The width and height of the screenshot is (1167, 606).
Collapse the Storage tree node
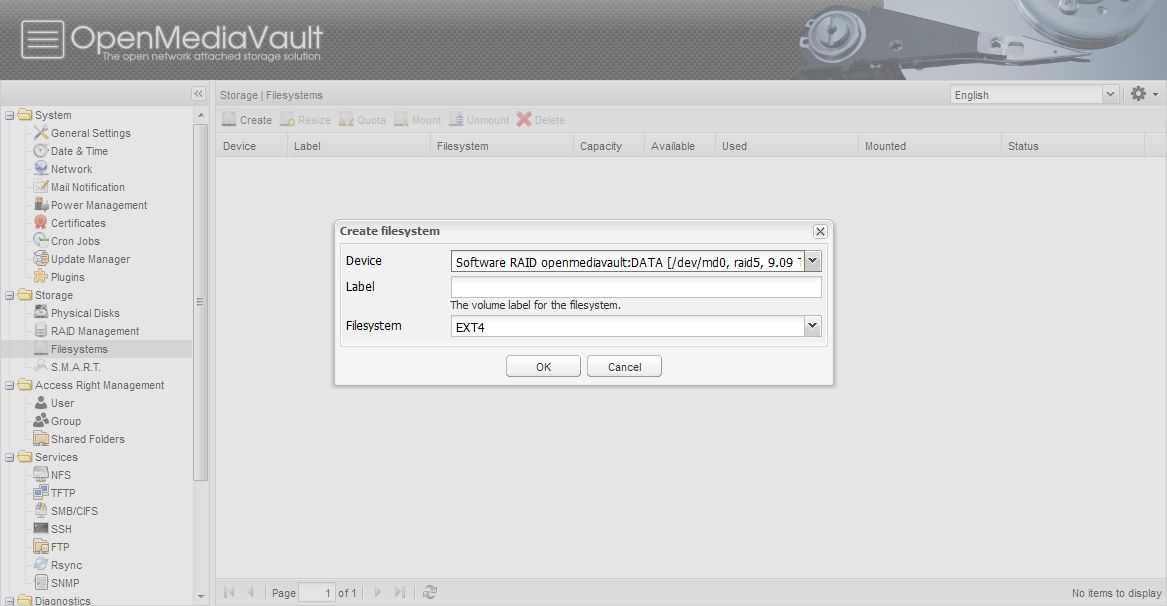click(x=10, y=296)
